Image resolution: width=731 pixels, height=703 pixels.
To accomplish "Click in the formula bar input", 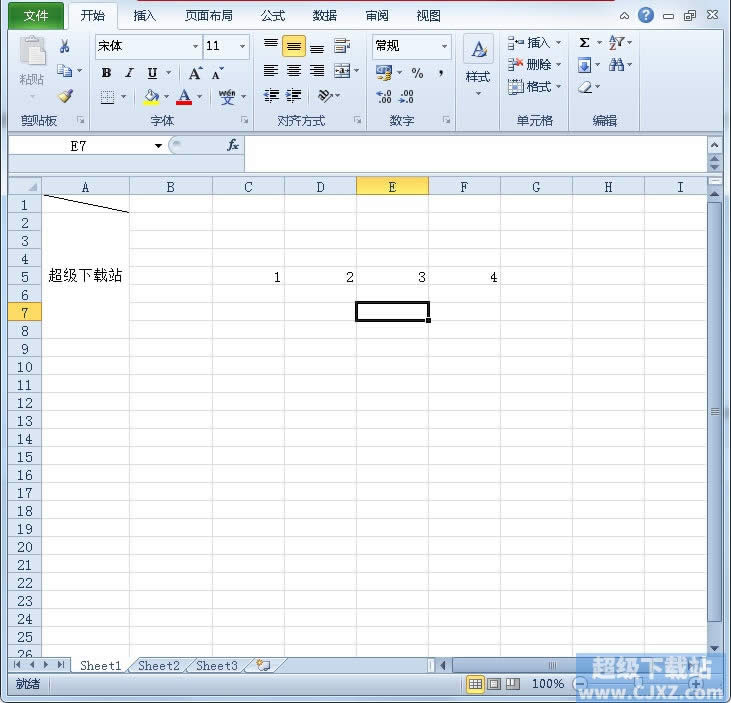I will pos(476,154).
